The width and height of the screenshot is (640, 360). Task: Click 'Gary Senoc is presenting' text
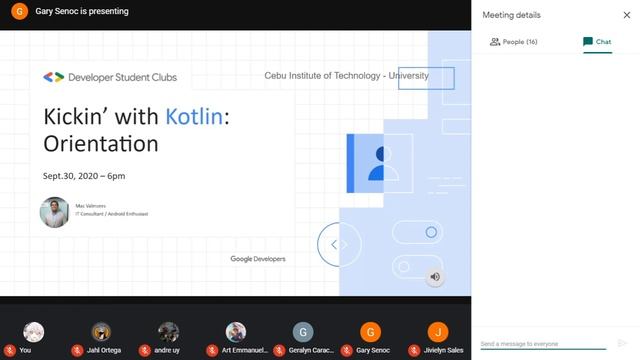tap(82, 11)
